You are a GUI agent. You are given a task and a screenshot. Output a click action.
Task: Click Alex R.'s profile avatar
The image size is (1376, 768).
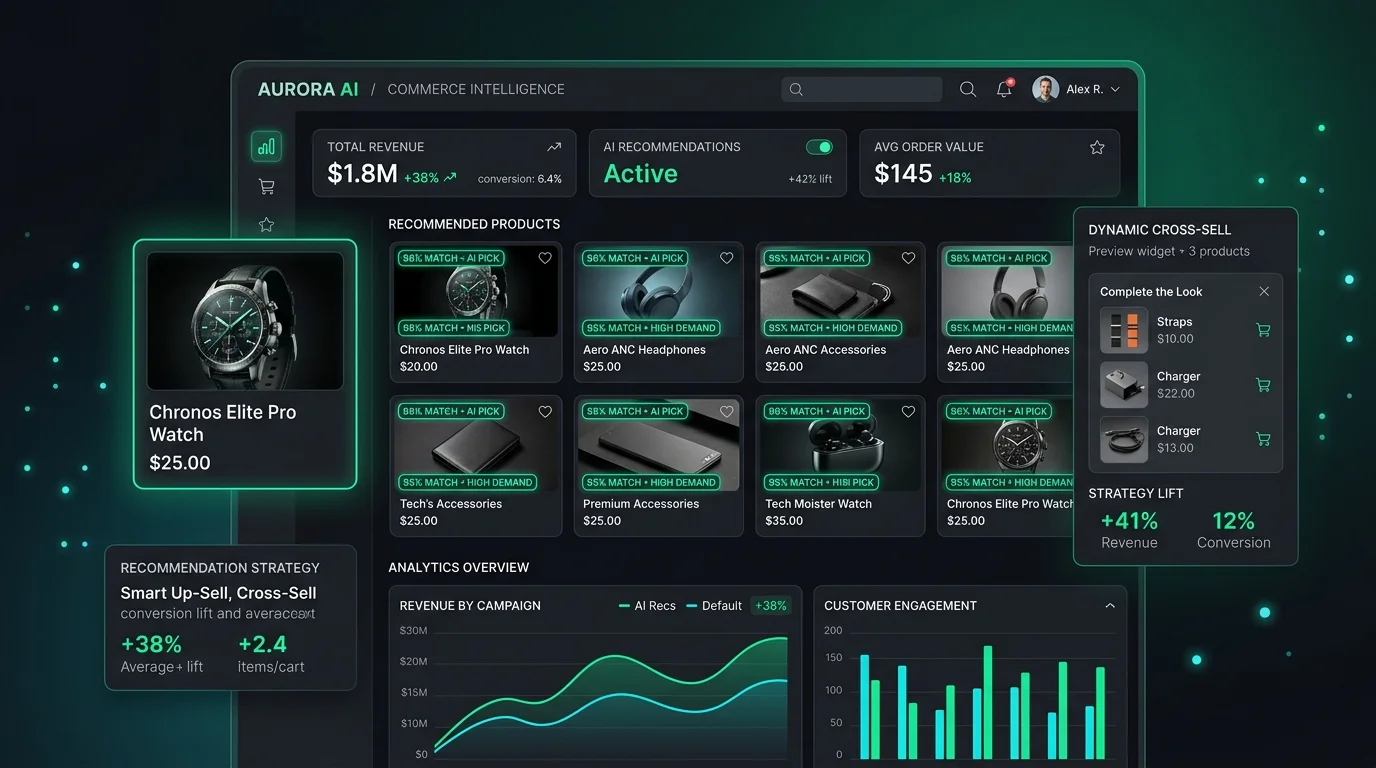[x=1045, y=89]
